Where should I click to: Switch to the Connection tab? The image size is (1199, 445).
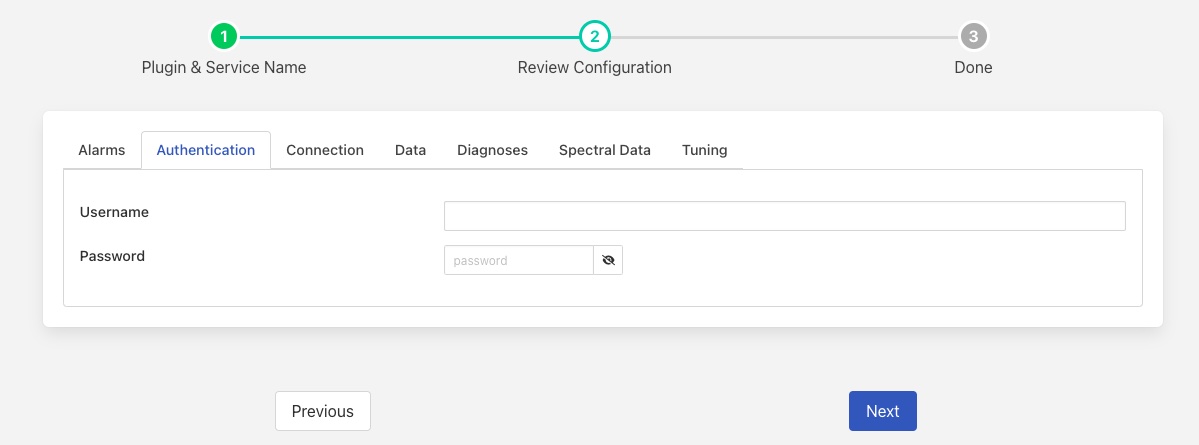pyautogui.click(x=325, y=150)
